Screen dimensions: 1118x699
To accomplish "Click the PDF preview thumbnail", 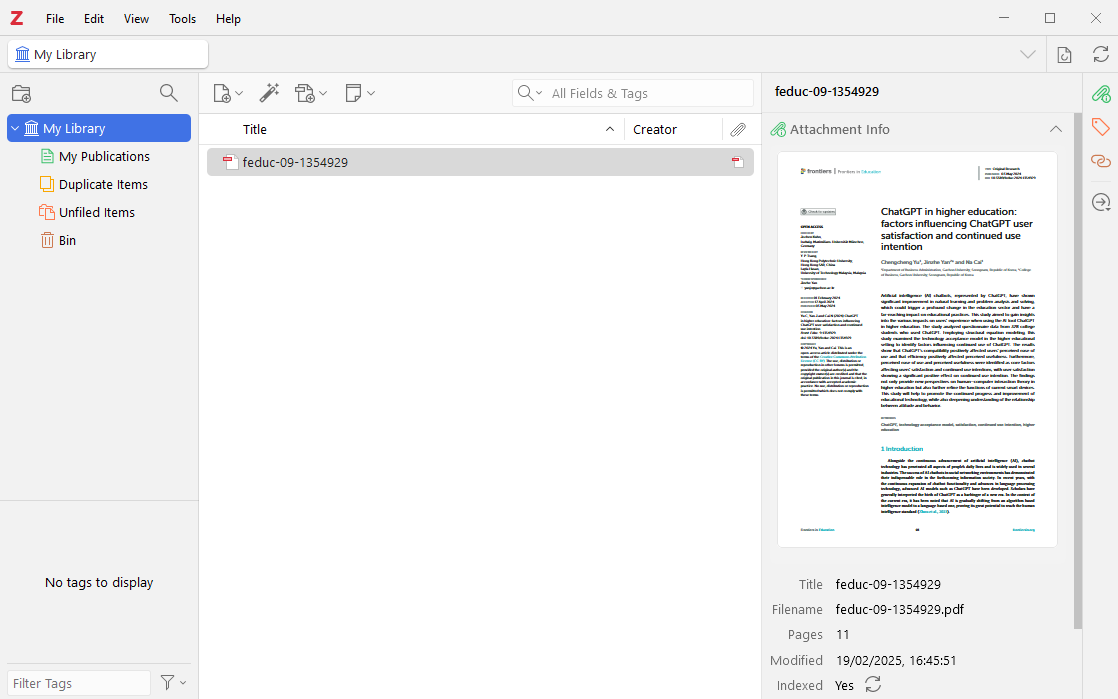I will coord(917,349).
